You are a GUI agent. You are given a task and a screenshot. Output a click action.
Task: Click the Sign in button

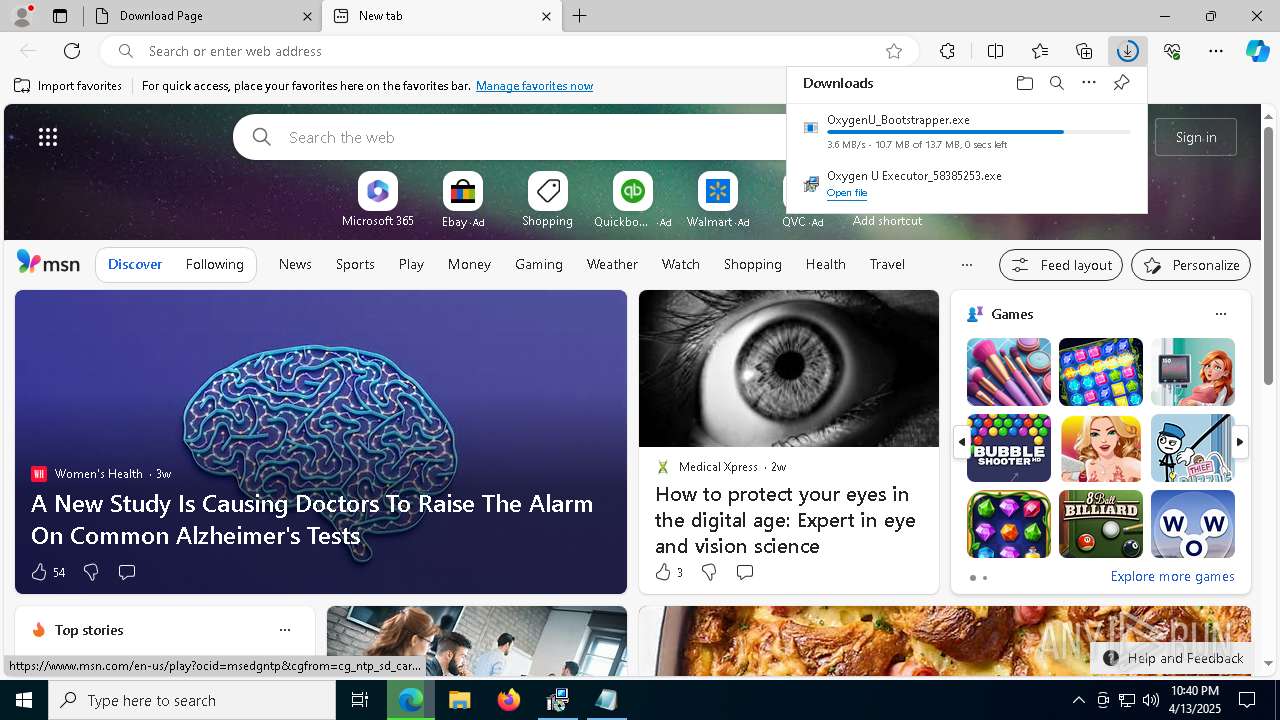coord(1196,137)
